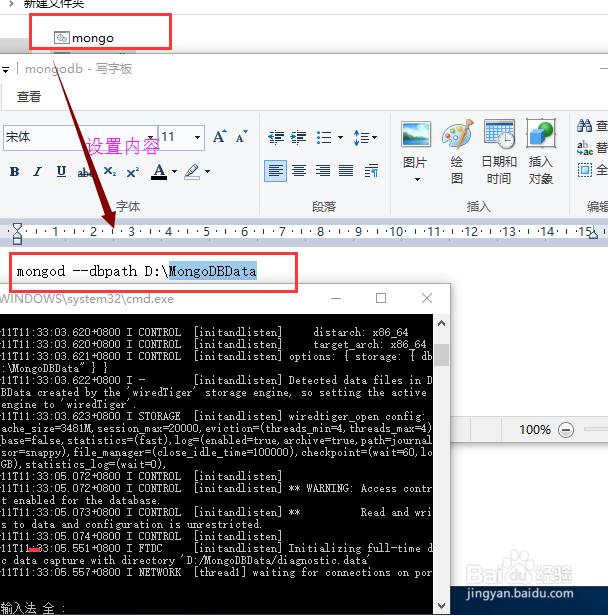Open the line spacing dropdown
Viewport: 608px width, 615px height.
tap(365, 138)
